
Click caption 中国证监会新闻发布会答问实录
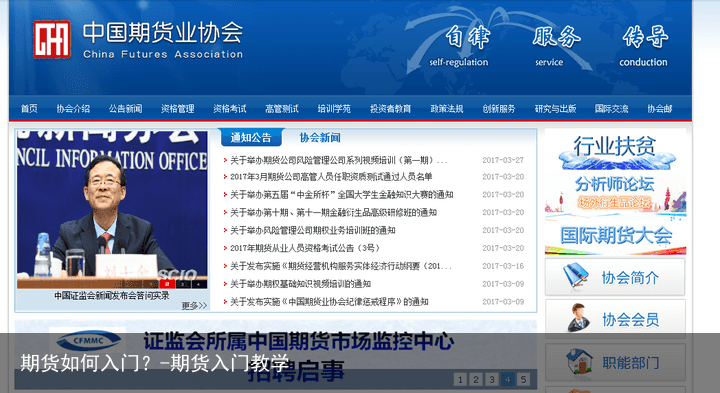(x=112, y=296)
